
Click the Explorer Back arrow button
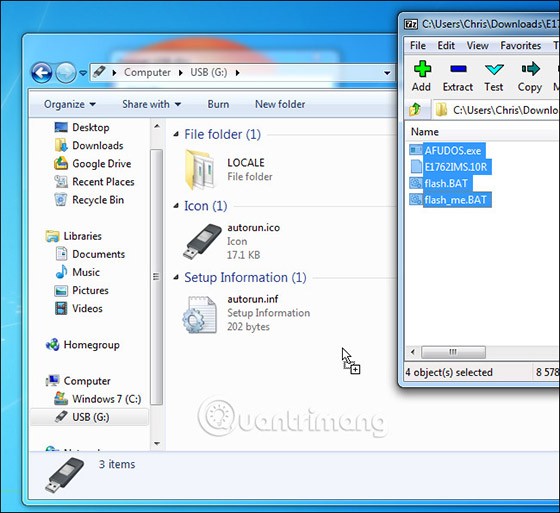point(41,73)
